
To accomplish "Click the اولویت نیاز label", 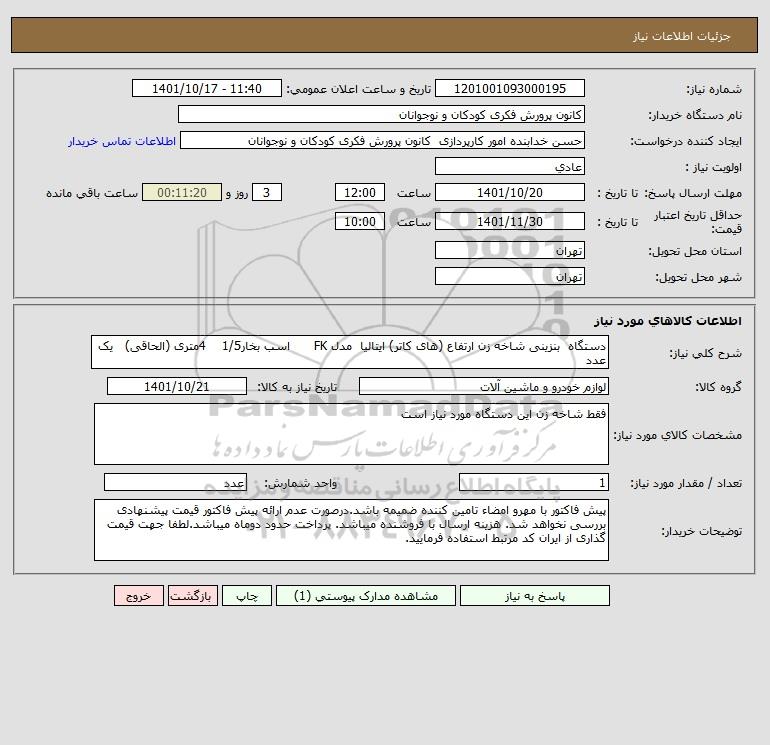I will (x=714, y=167).
